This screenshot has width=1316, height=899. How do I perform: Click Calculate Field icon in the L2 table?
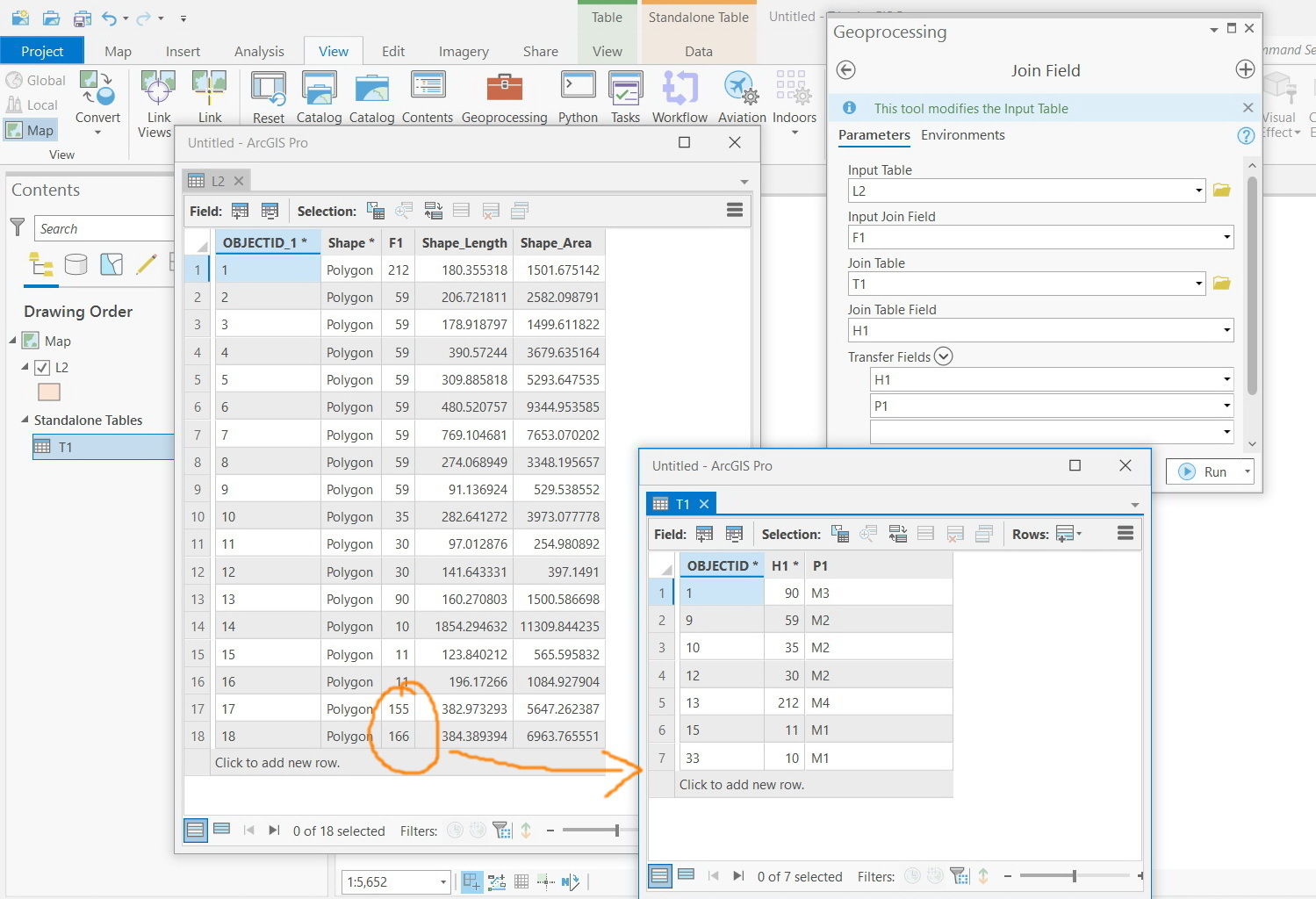click(270, 211)
